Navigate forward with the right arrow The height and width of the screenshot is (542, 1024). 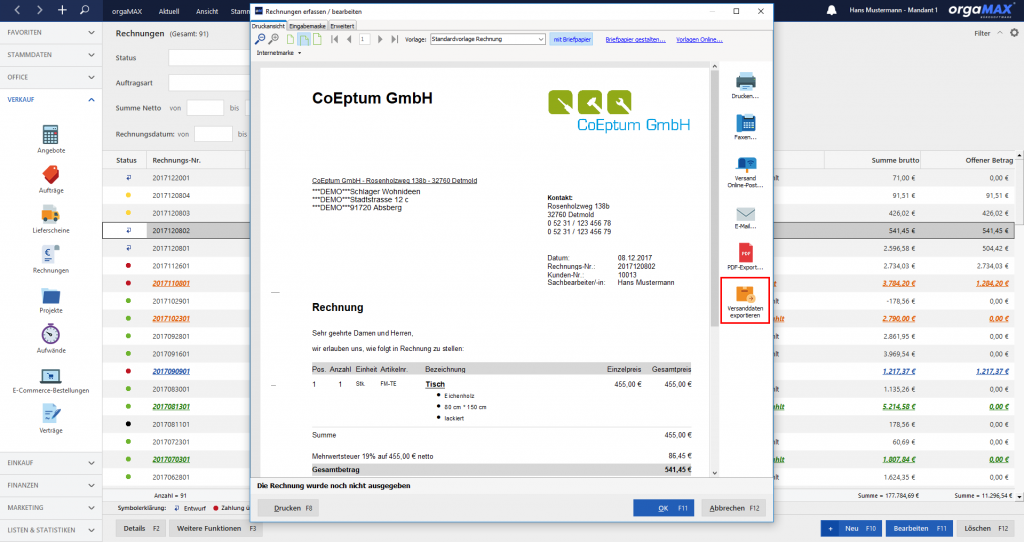pos(39,10)
